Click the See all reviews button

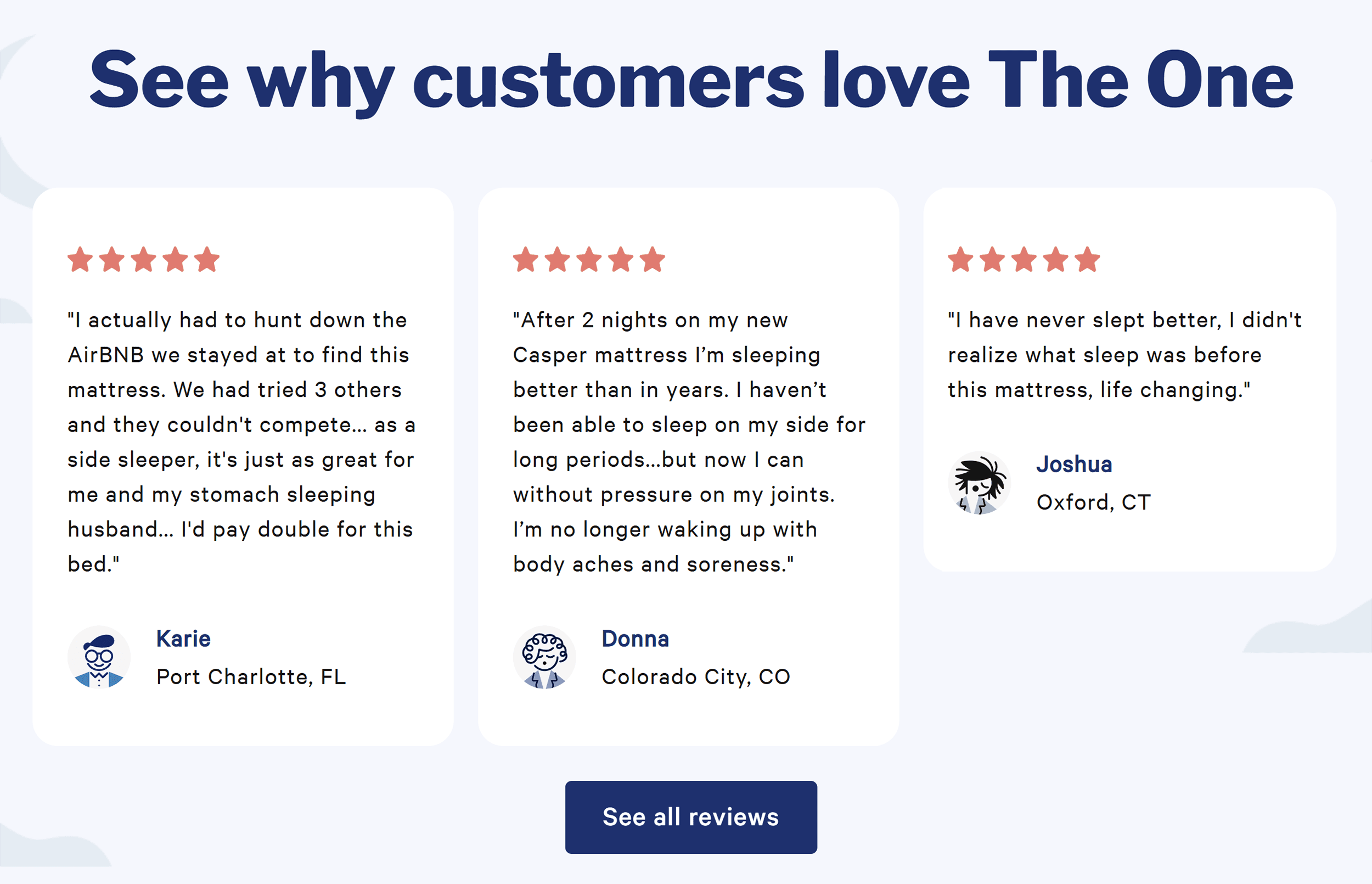click(690, 816)
